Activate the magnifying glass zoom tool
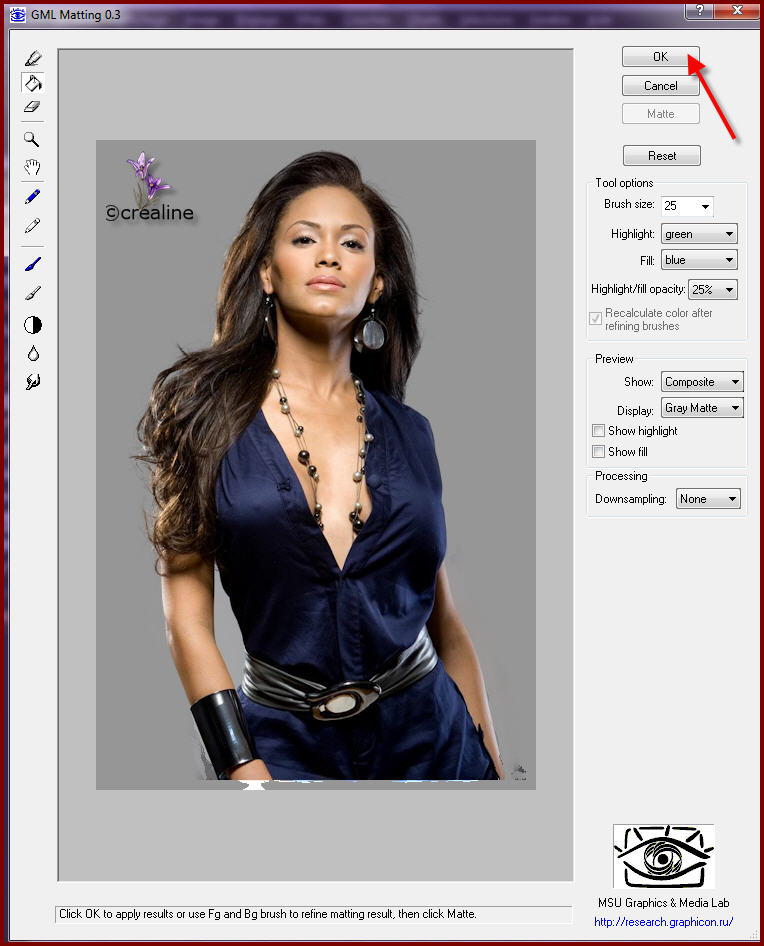This screenshot has height=946, width=764. [33, 139]
